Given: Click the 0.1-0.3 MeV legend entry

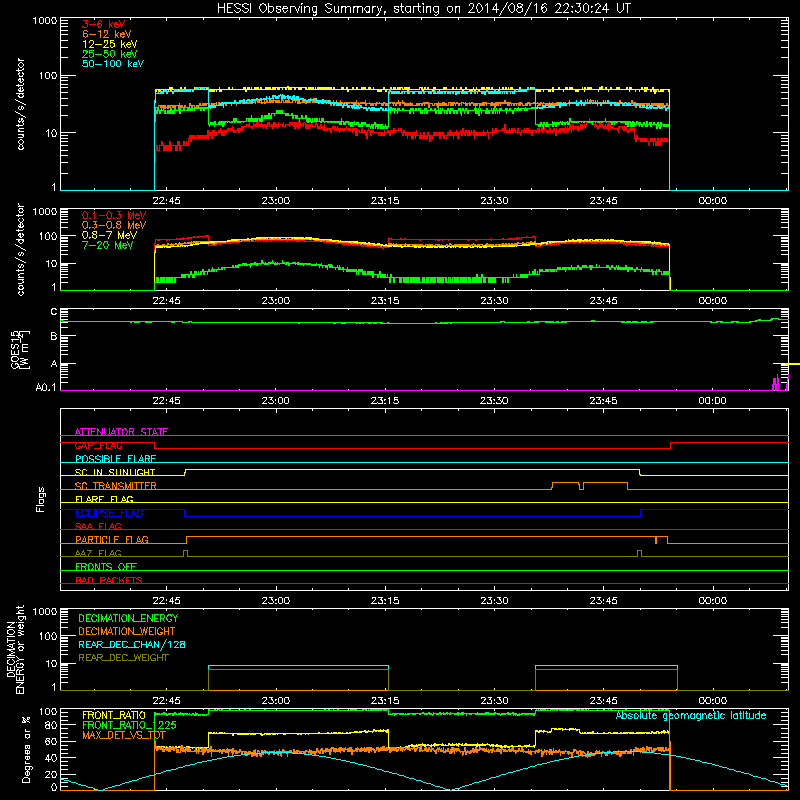Looking at the screenshot, I should point(114,215).
